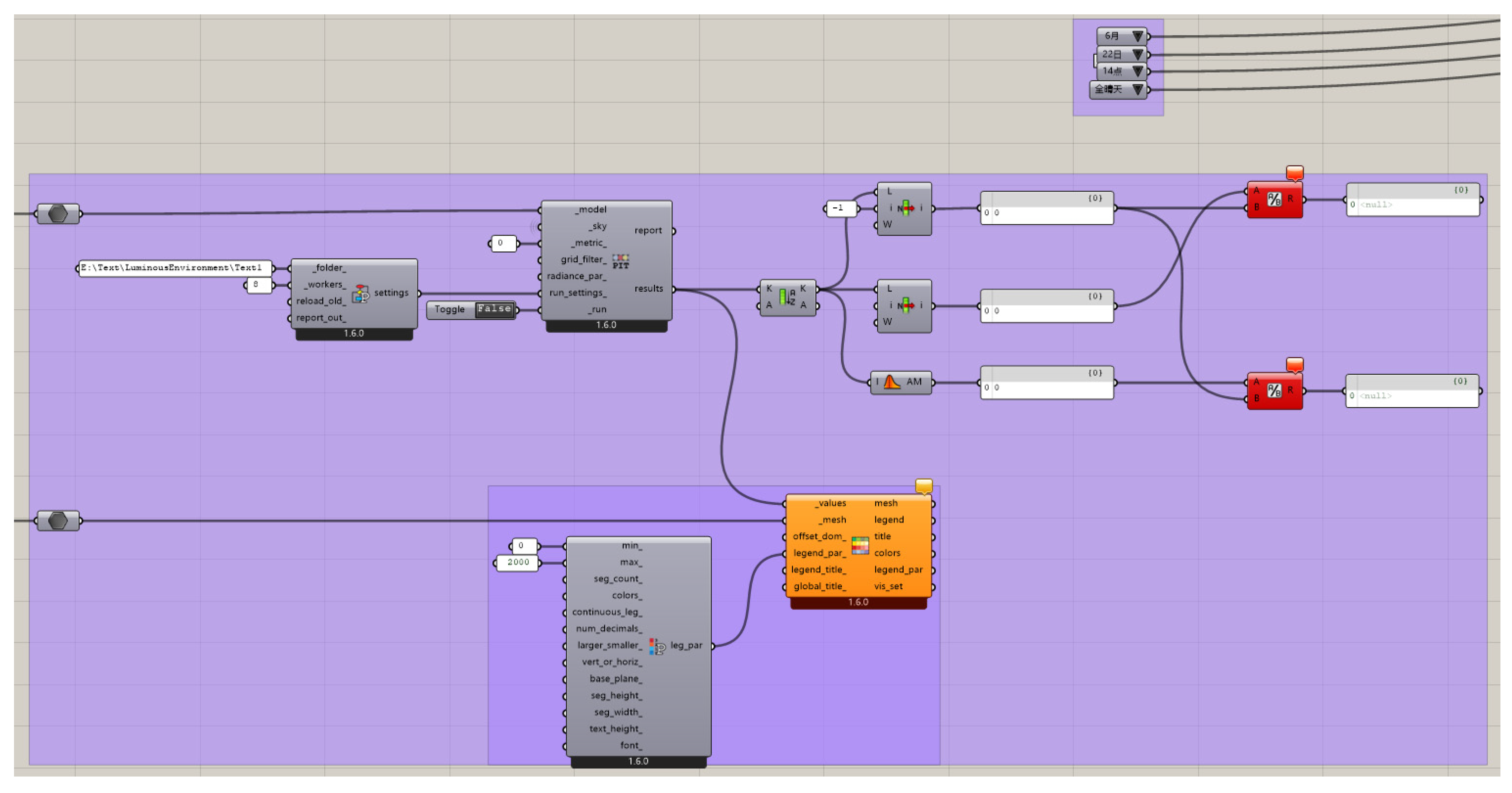The image size is (1512, 793).
Task: Click the lower hexagon relay node
Action: (x=57, y=520)
